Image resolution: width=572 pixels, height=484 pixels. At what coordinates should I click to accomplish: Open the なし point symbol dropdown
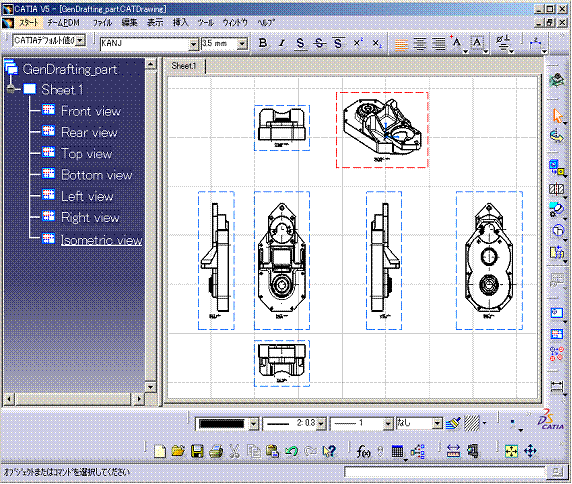coord(437,424)
